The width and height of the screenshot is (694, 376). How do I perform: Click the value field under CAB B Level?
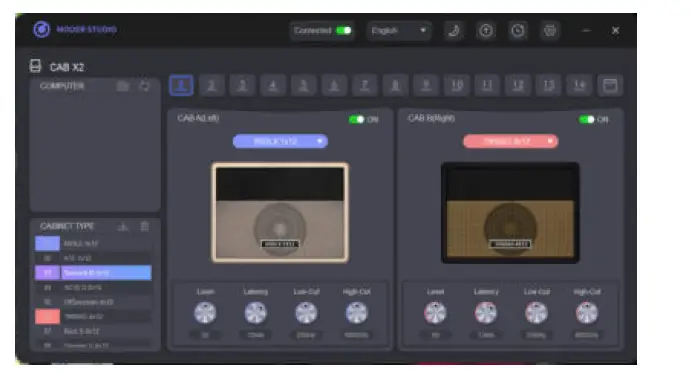click(x=436, y=335)
